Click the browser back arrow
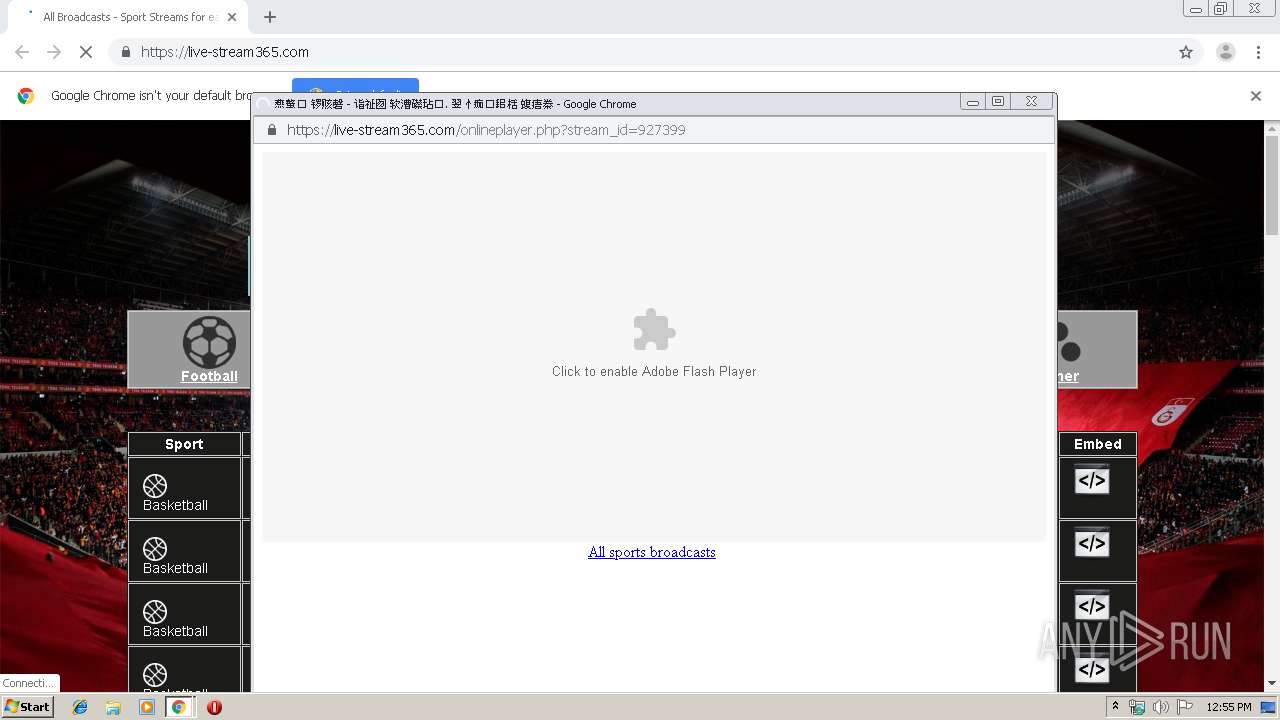 (x=22, y=52)
